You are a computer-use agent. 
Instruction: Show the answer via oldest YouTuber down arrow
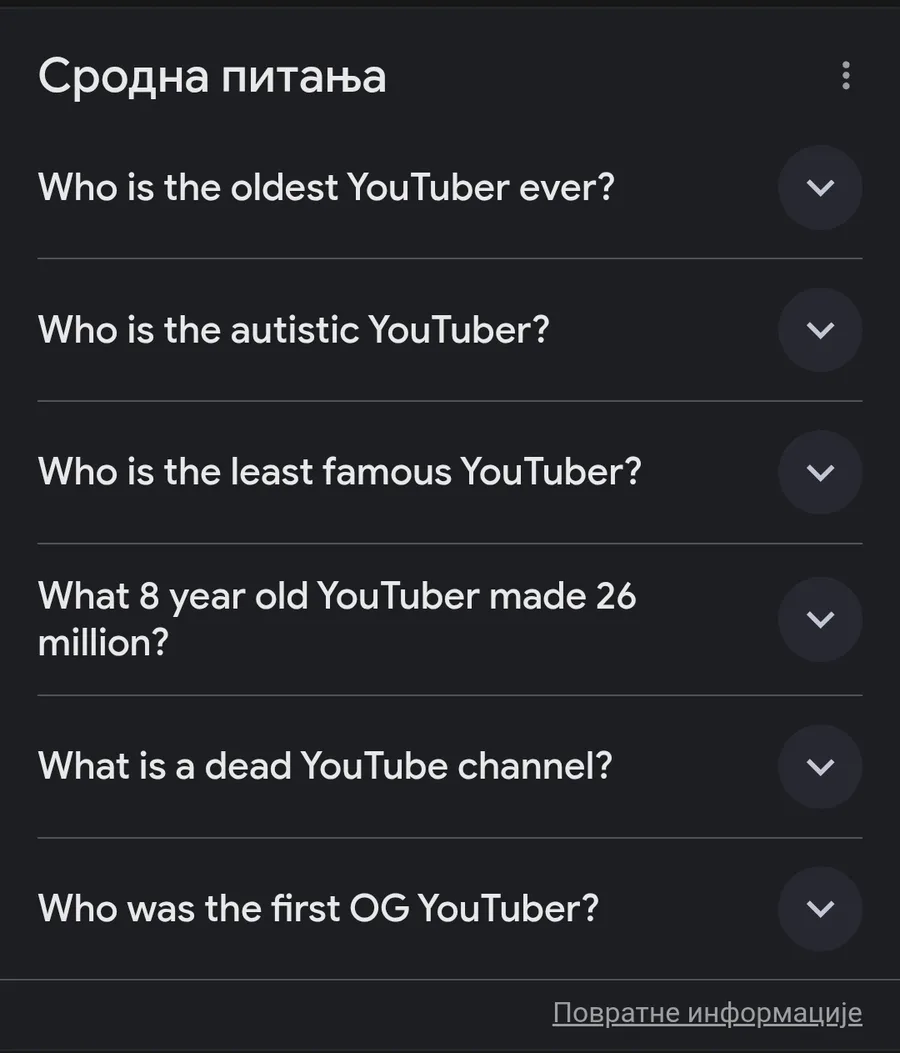[x=820, y=188]
